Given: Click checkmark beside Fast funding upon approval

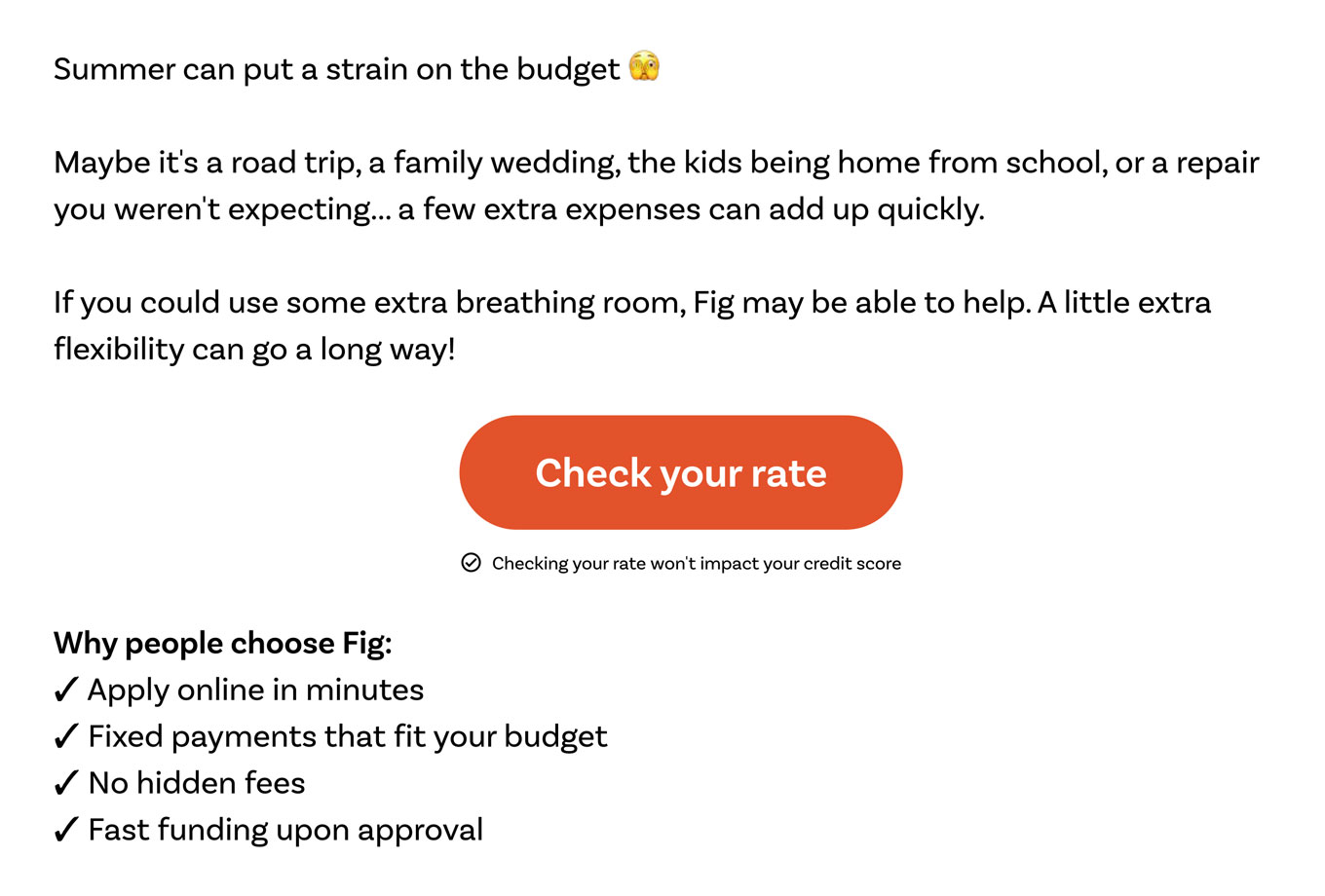Looking at the screenshot, I should [66, 831].
